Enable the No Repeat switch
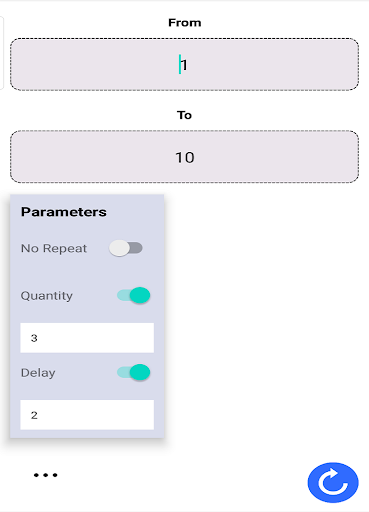The height and width of the screenshot is (512, 369). (x=126, y=248)
